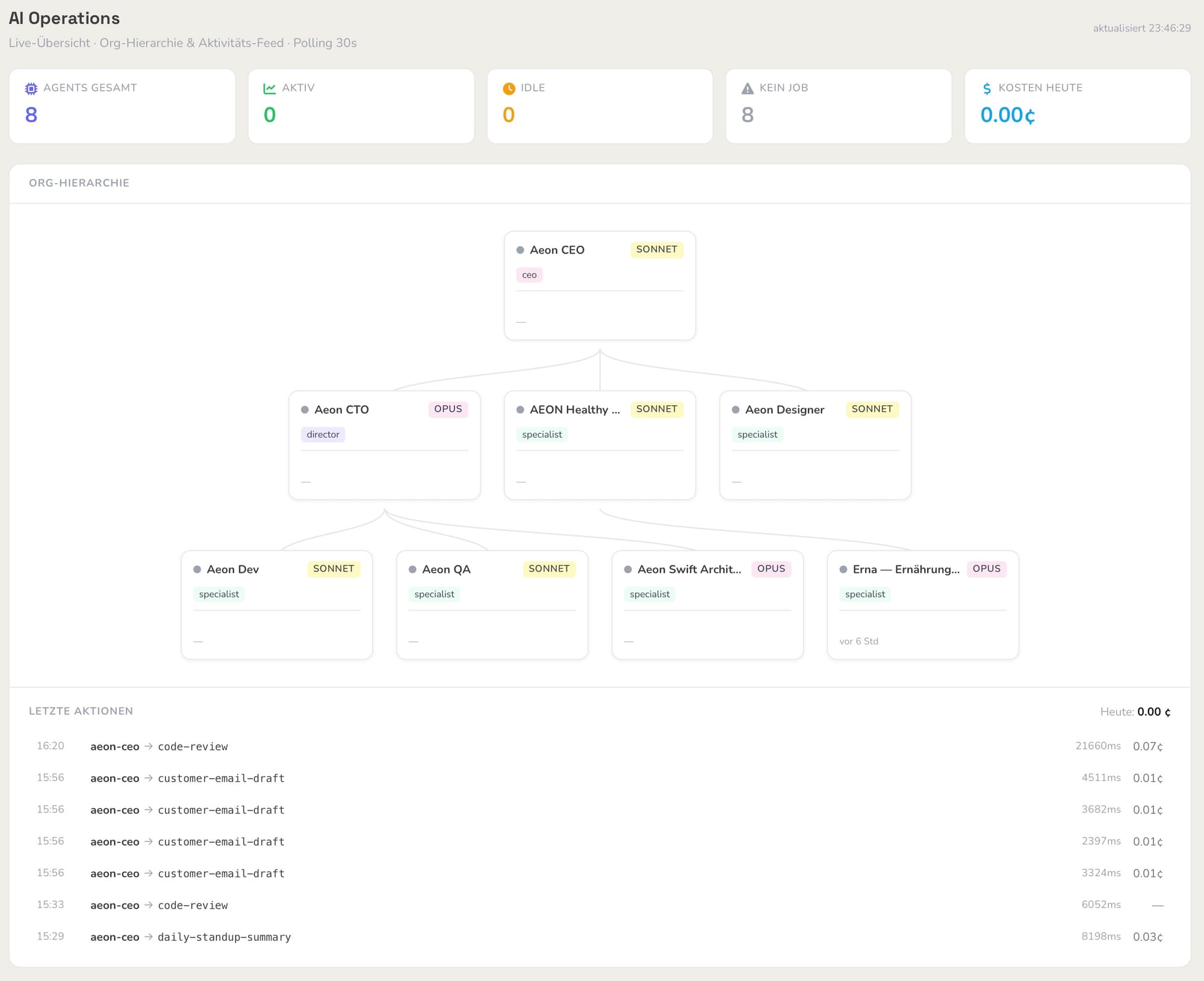Click the Org-Hierarchie section header

(79, 183)
